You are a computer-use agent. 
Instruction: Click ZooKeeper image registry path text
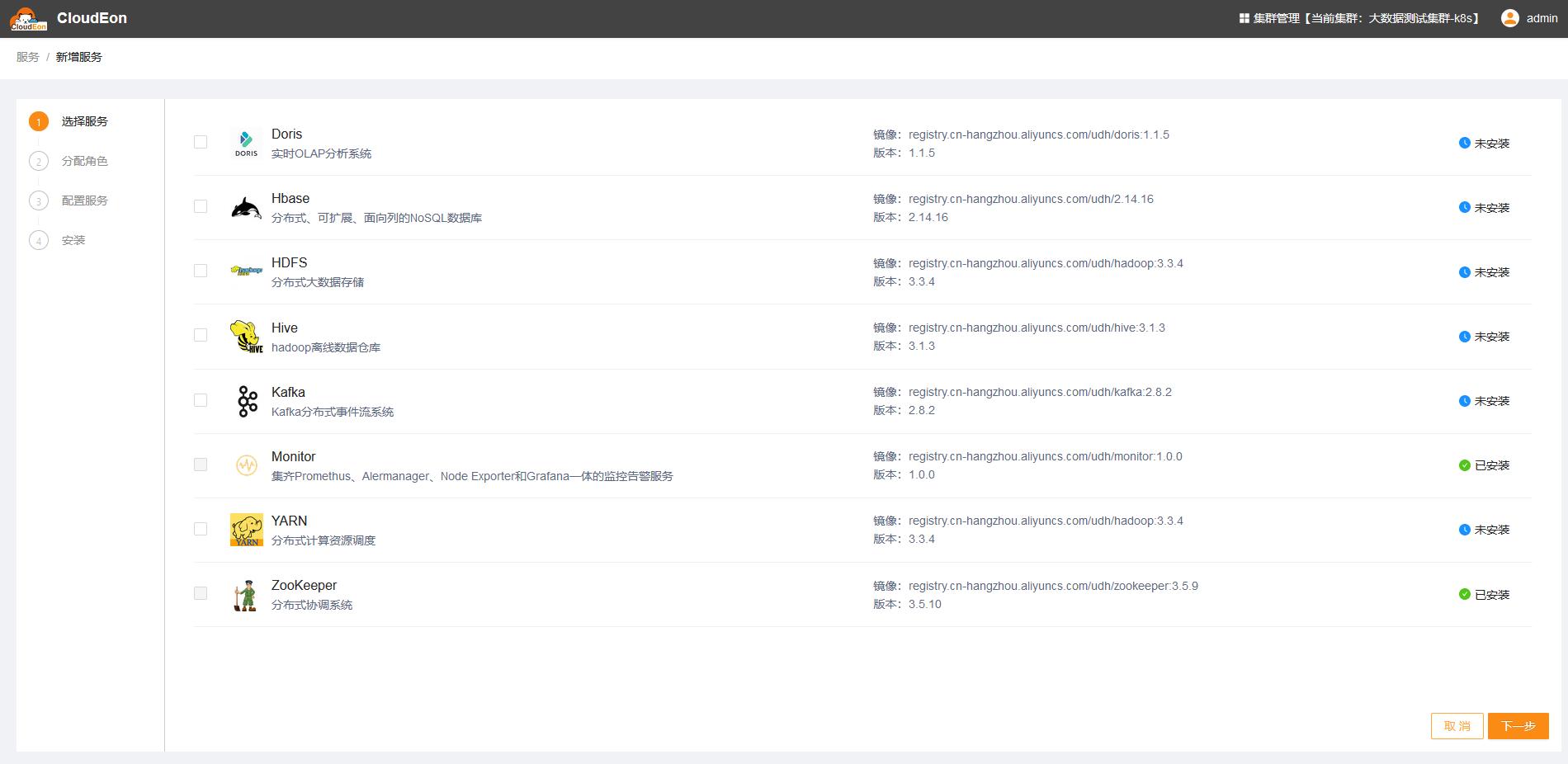point(1053,586)
